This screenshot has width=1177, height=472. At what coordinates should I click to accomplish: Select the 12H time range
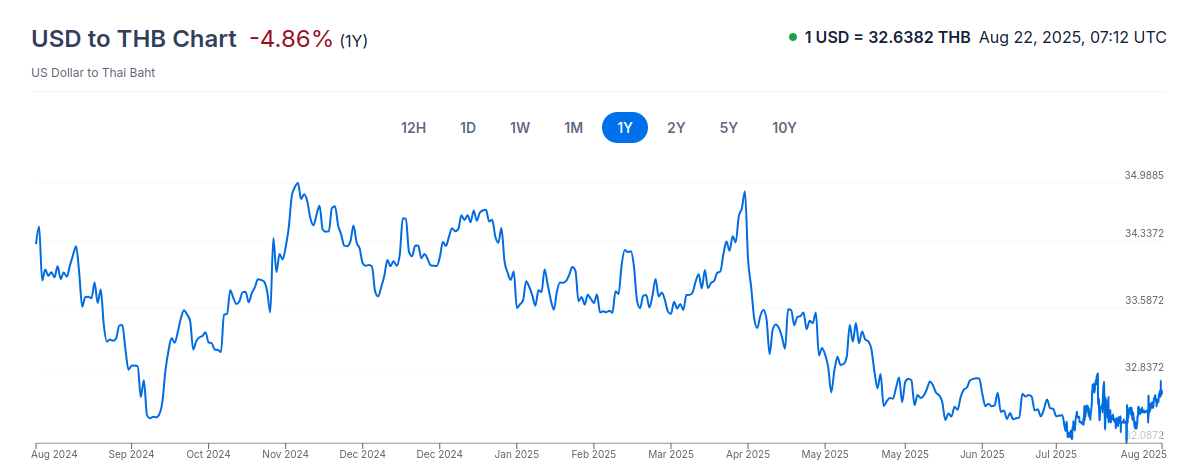(x=414, y=128)
